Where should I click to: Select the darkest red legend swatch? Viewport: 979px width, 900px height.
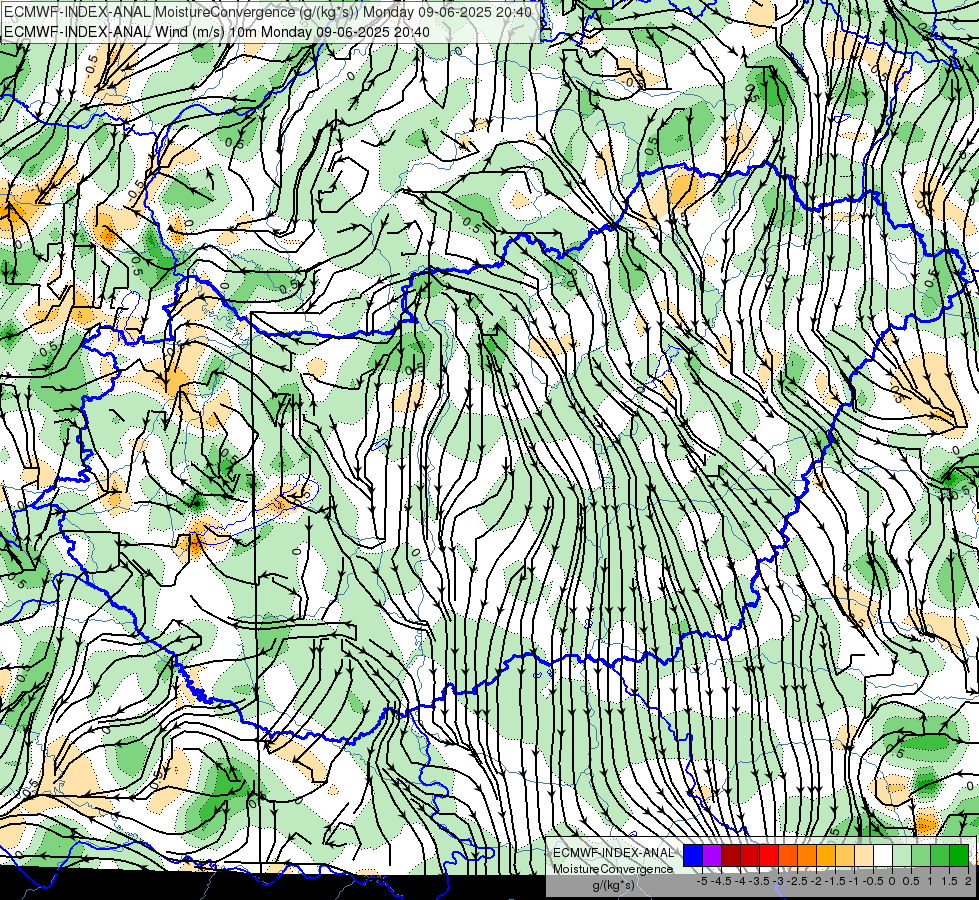click(731, 855)
